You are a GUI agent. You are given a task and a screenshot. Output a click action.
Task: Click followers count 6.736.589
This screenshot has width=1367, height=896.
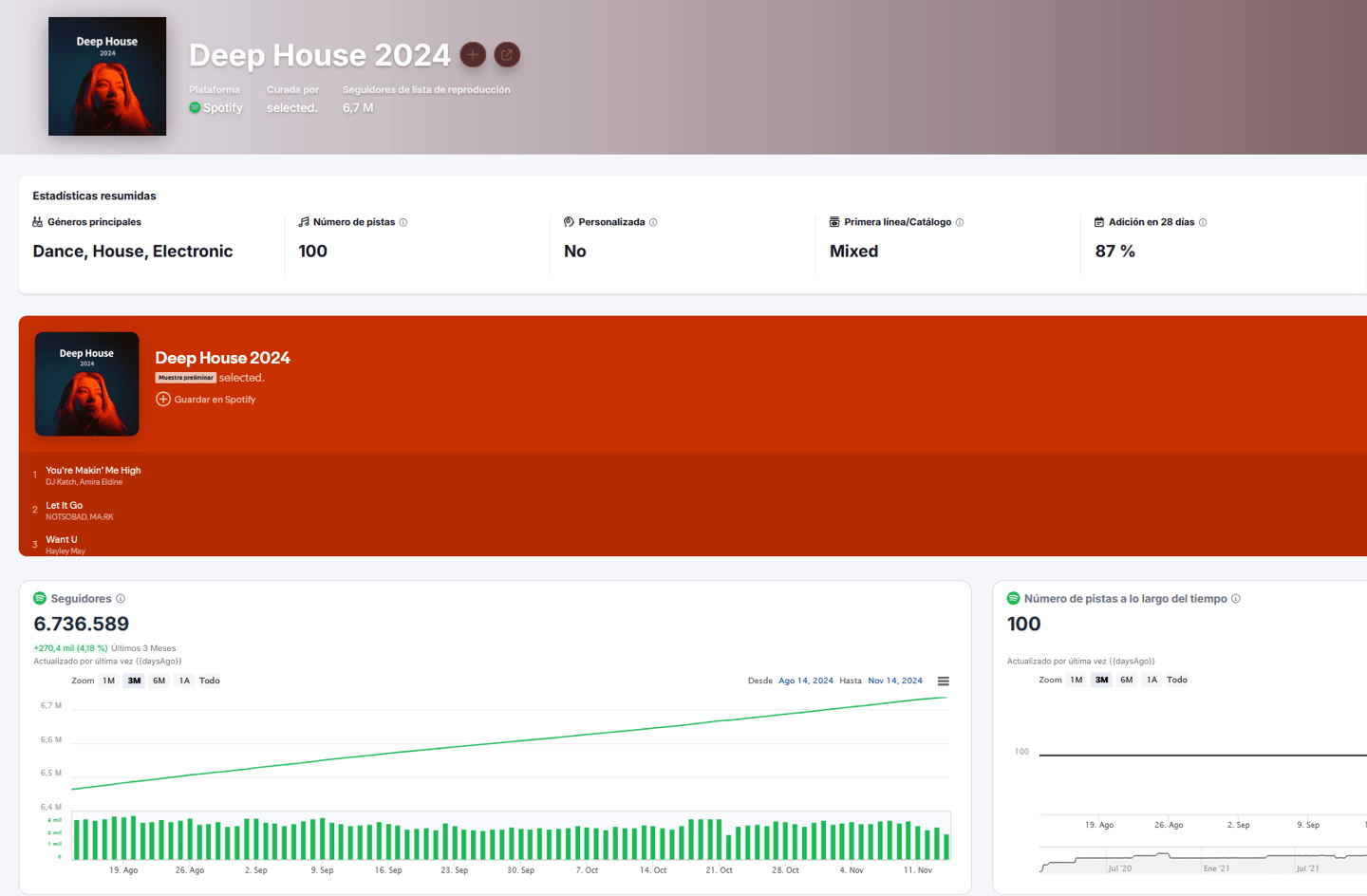tap(82, 624)
